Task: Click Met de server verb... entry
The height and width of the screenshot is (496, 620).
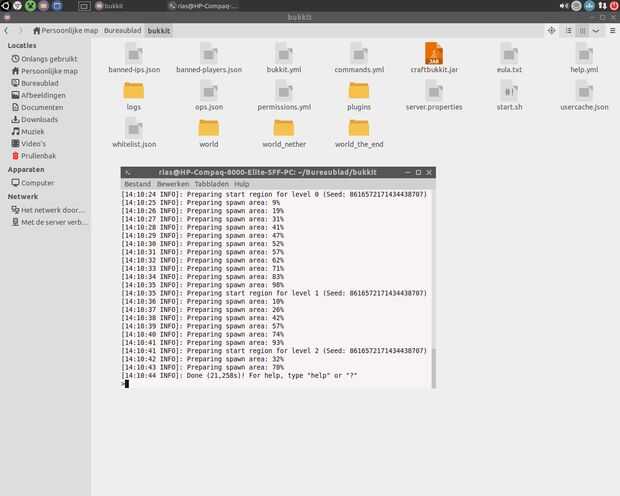Action: pyautogui.click(x=49, y=222)
